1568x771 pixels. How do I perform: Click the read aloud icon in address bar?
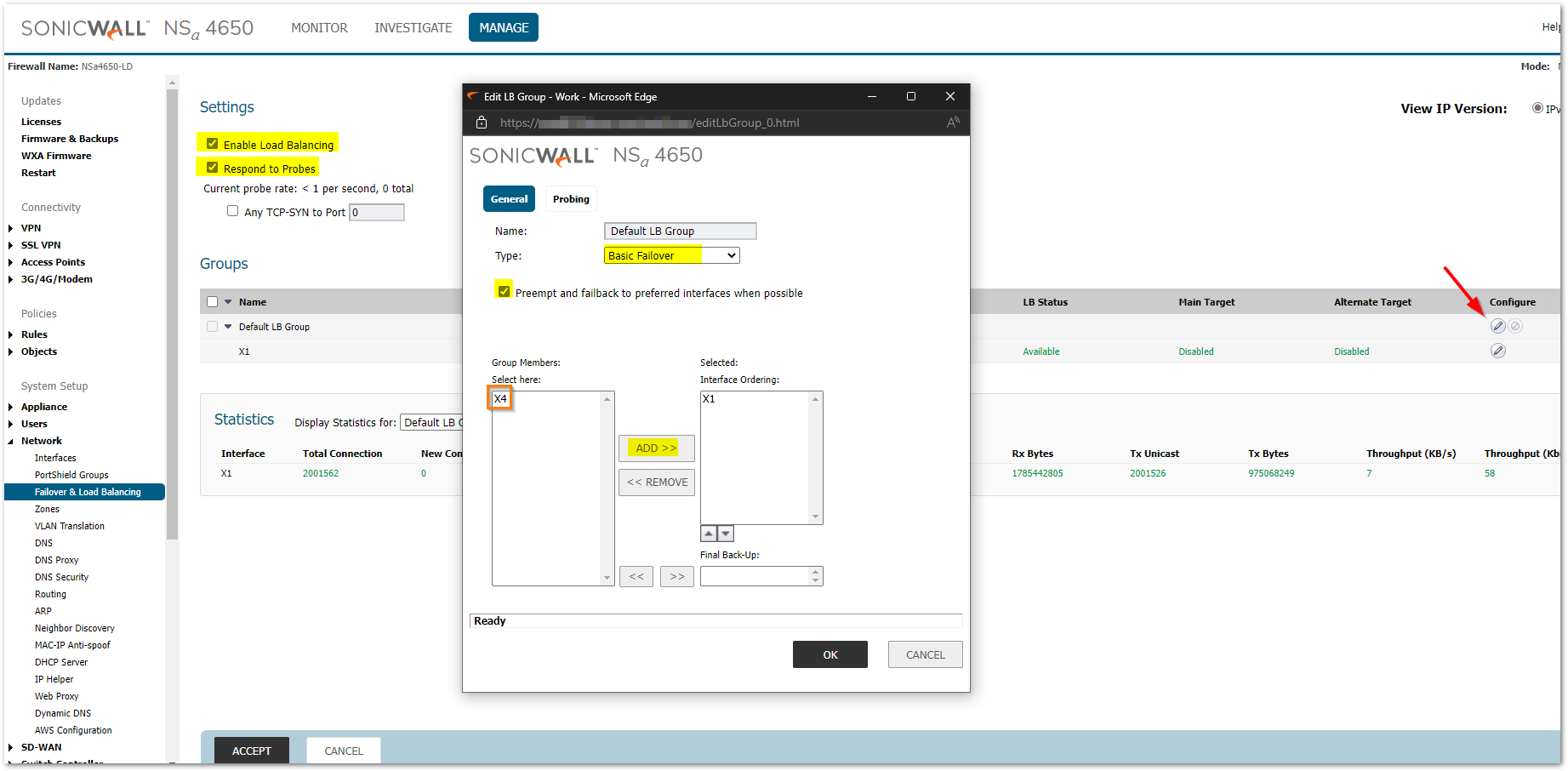click(953, 123)
